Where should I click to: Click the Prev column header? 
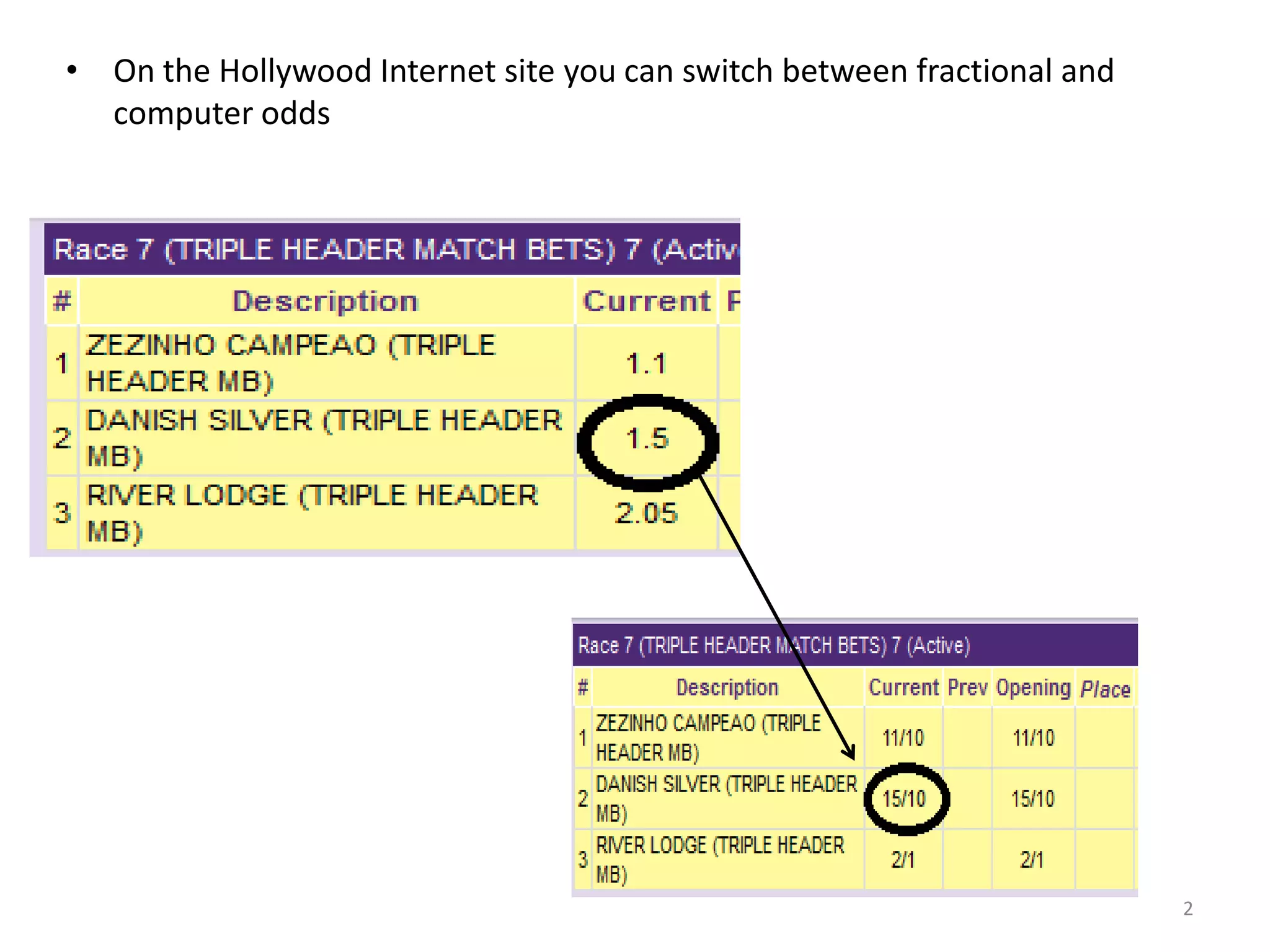(x=967, y=688)
